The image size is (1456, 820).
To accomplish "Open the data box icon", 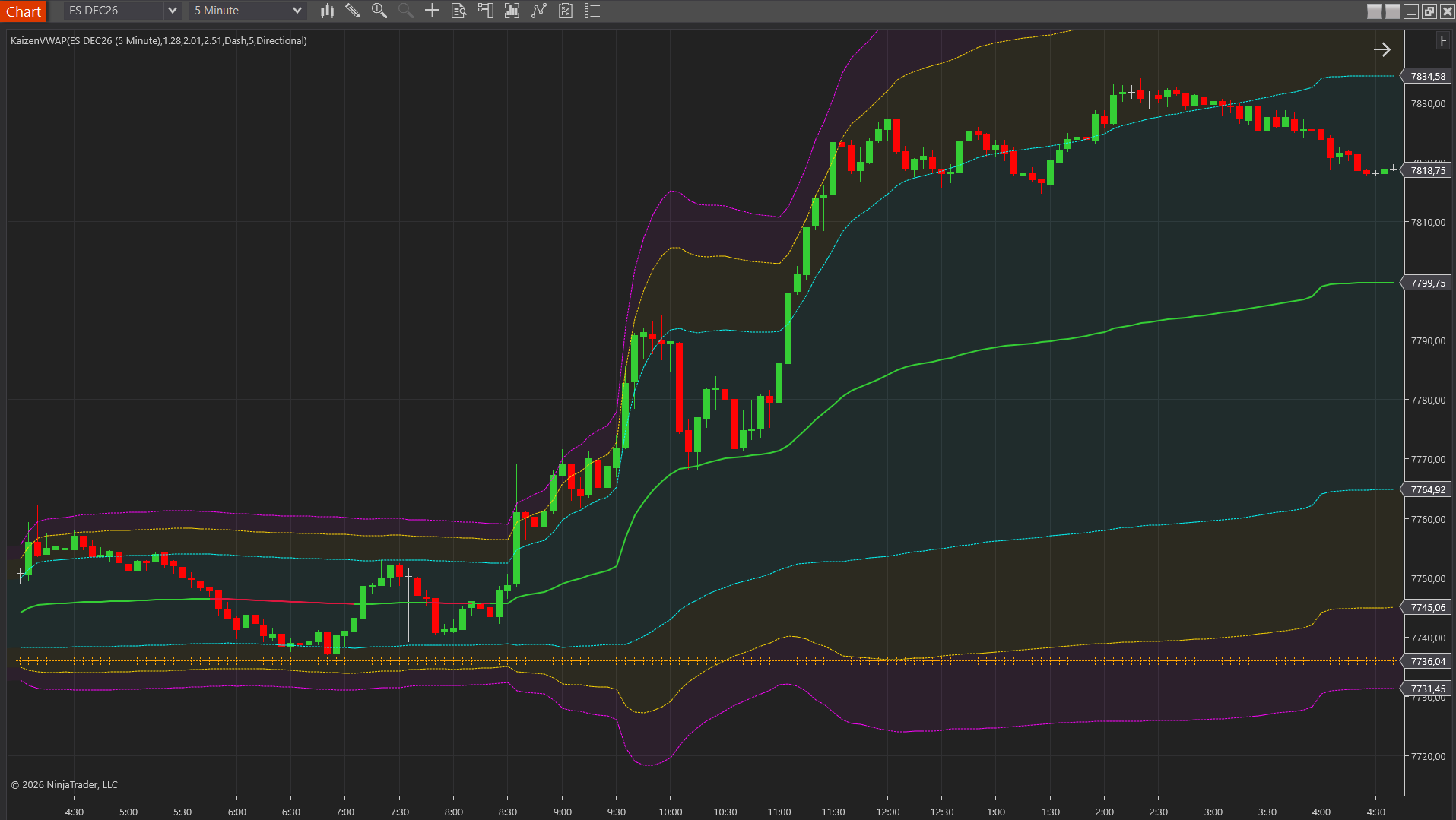I will pyautogui.click(x=458, y=11).
